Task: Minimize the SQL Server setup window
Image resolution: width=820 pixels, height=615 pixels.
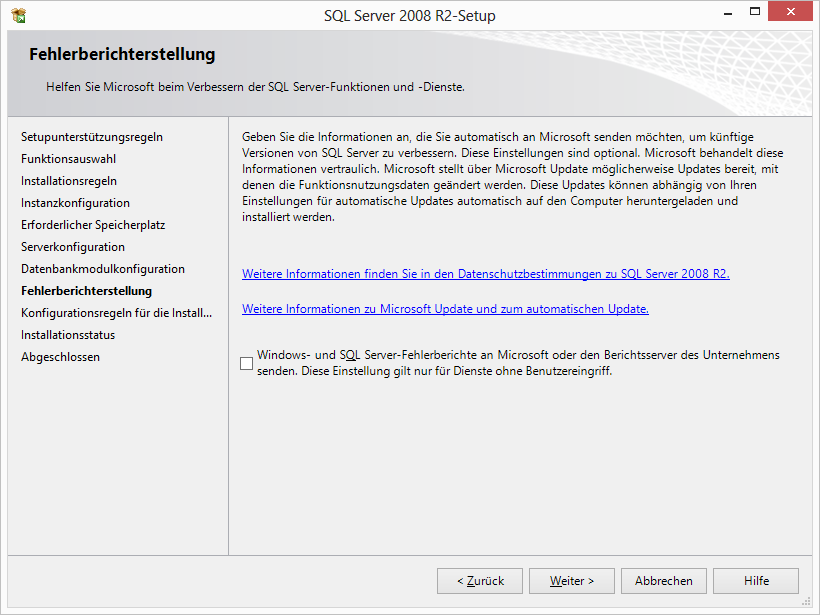Action: coord(727,13)
